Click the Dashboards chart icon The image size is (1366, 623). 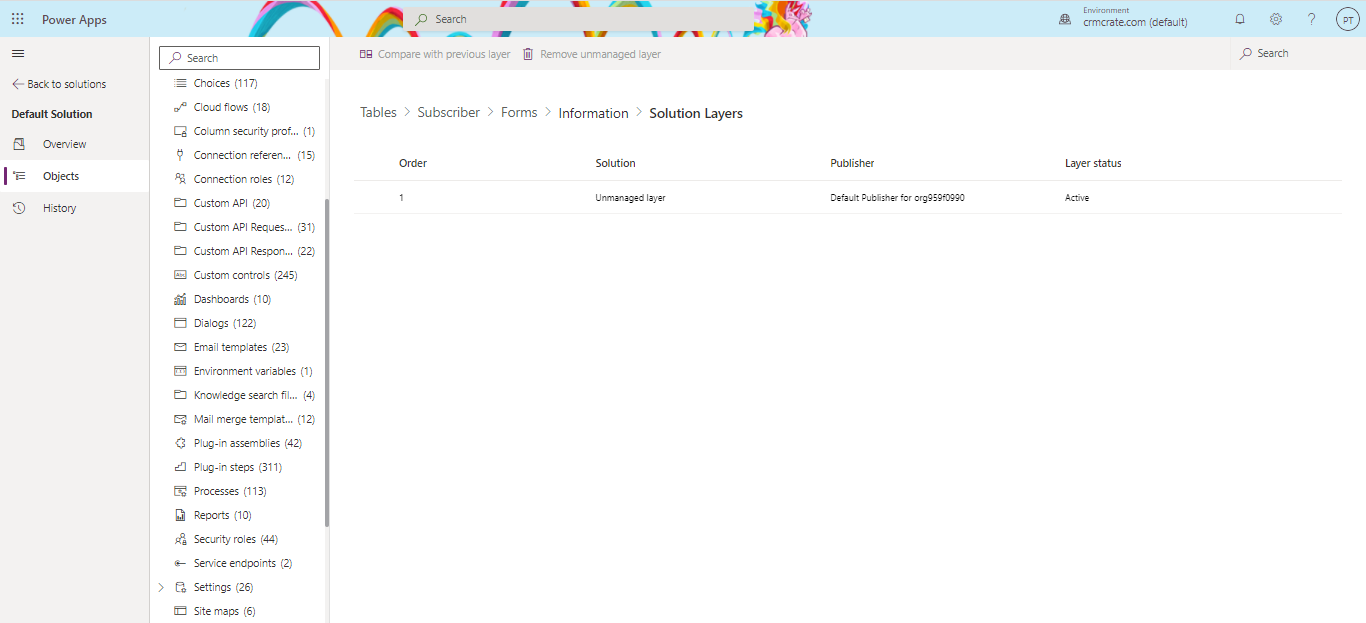(x=179, y=298)
